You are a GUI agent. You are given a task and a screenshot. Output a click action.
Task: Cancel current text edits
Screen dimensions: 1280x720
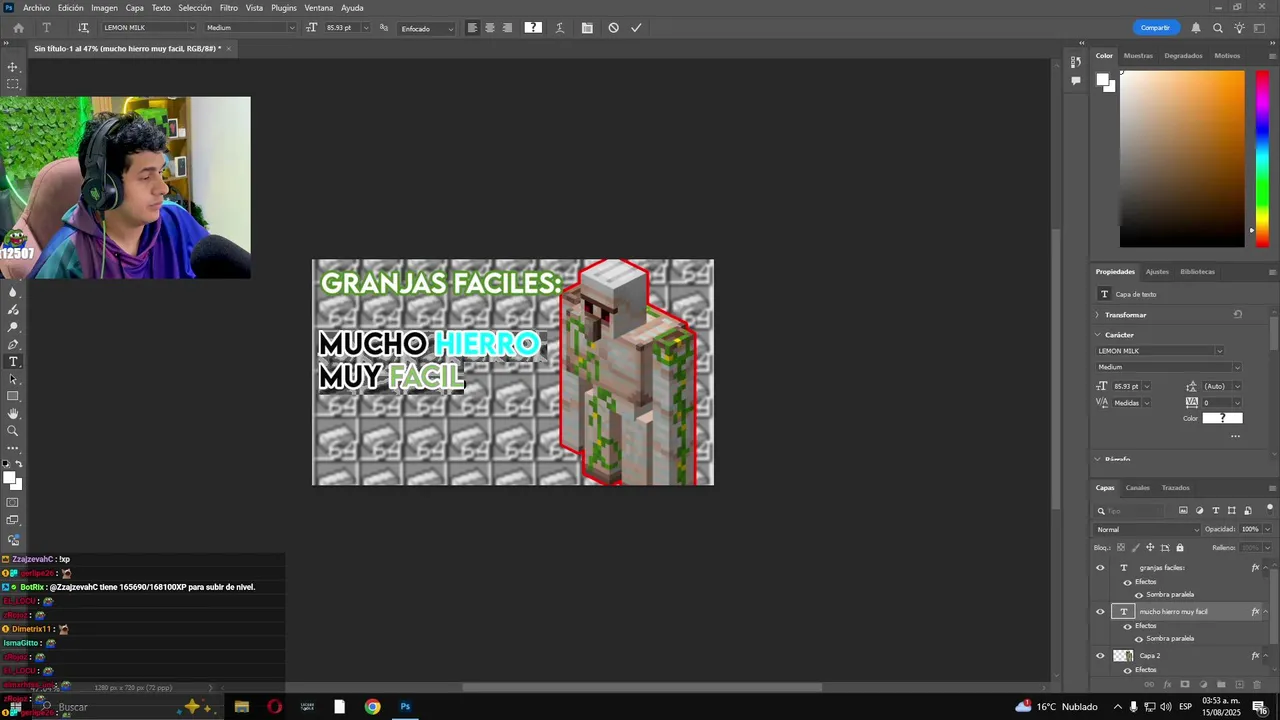pos(613,28)
